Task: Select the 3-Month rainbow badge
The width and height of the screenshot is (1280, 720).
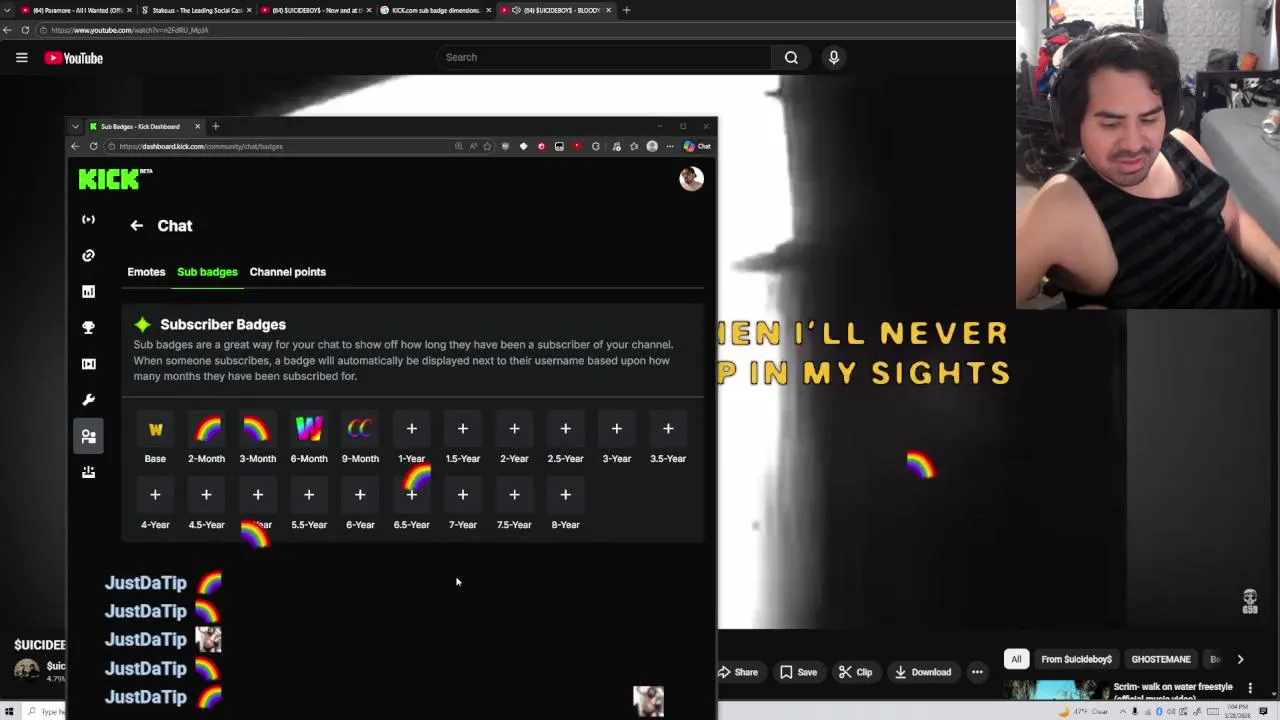Action: click(x=257, y=429)
